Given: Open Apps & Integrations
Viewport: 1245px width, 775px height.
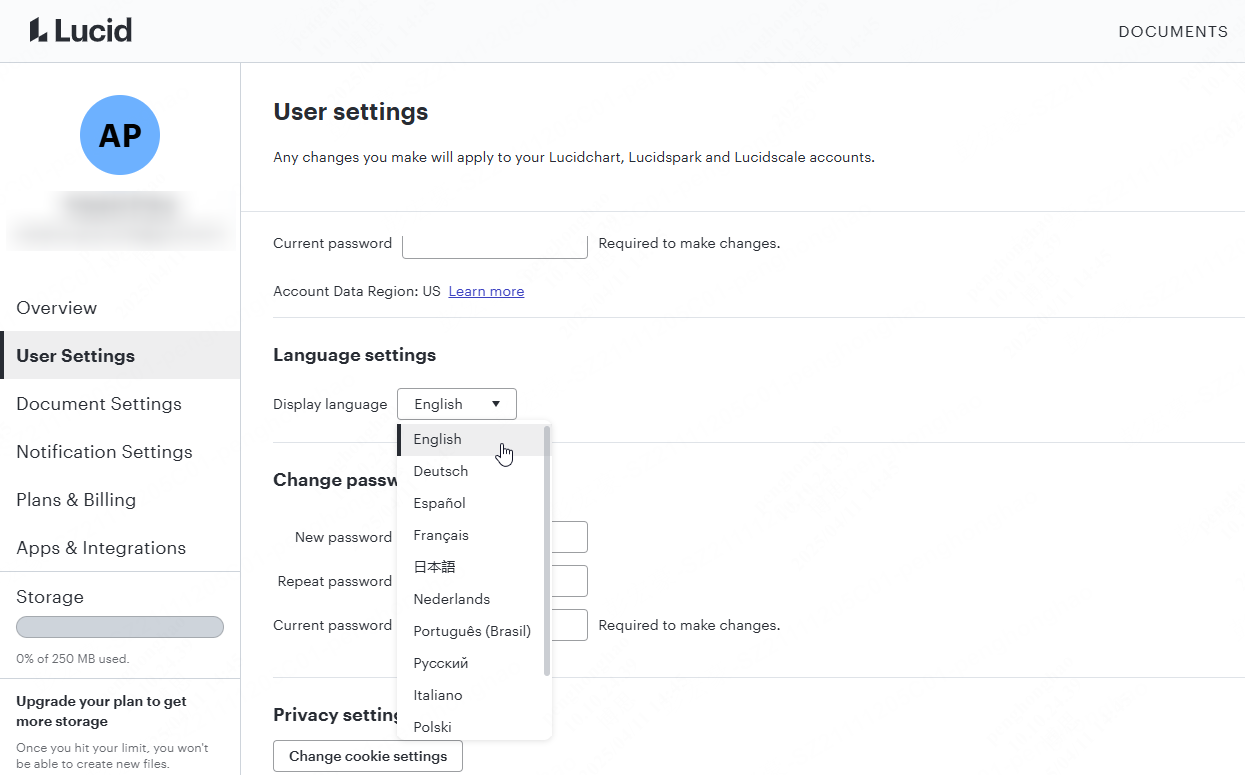Looking at the screenshot, I should [x=101, y=548].
